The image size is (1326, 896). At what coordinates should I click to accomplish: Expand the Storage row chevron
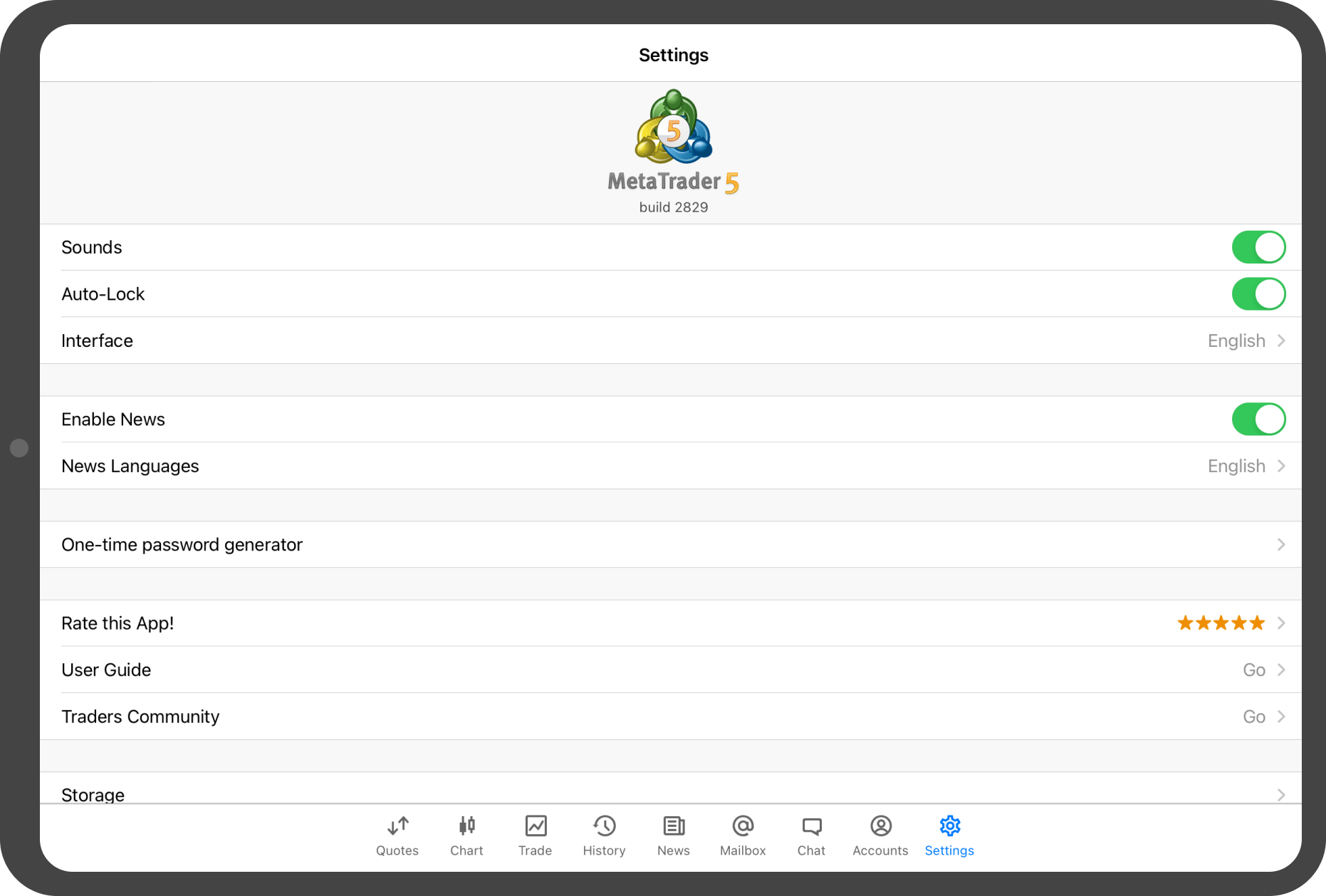[1280, 794]
